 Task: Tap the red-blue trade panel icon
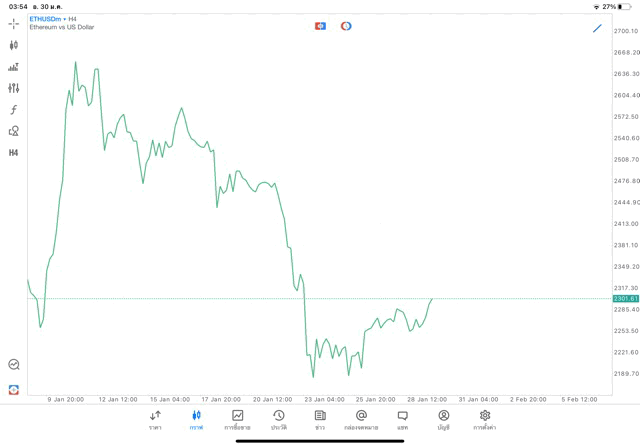coord(320,26)
